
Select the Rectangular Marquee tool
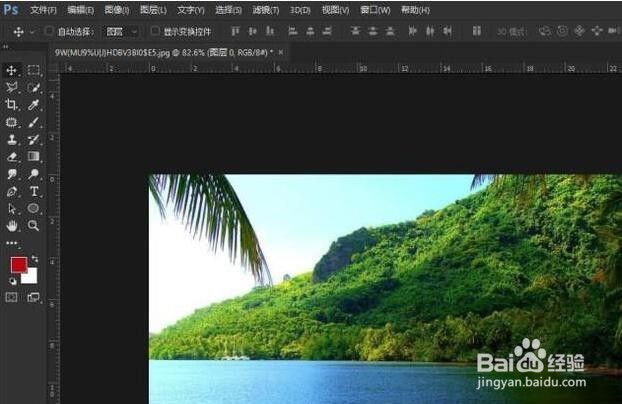[x=33, y=70]
